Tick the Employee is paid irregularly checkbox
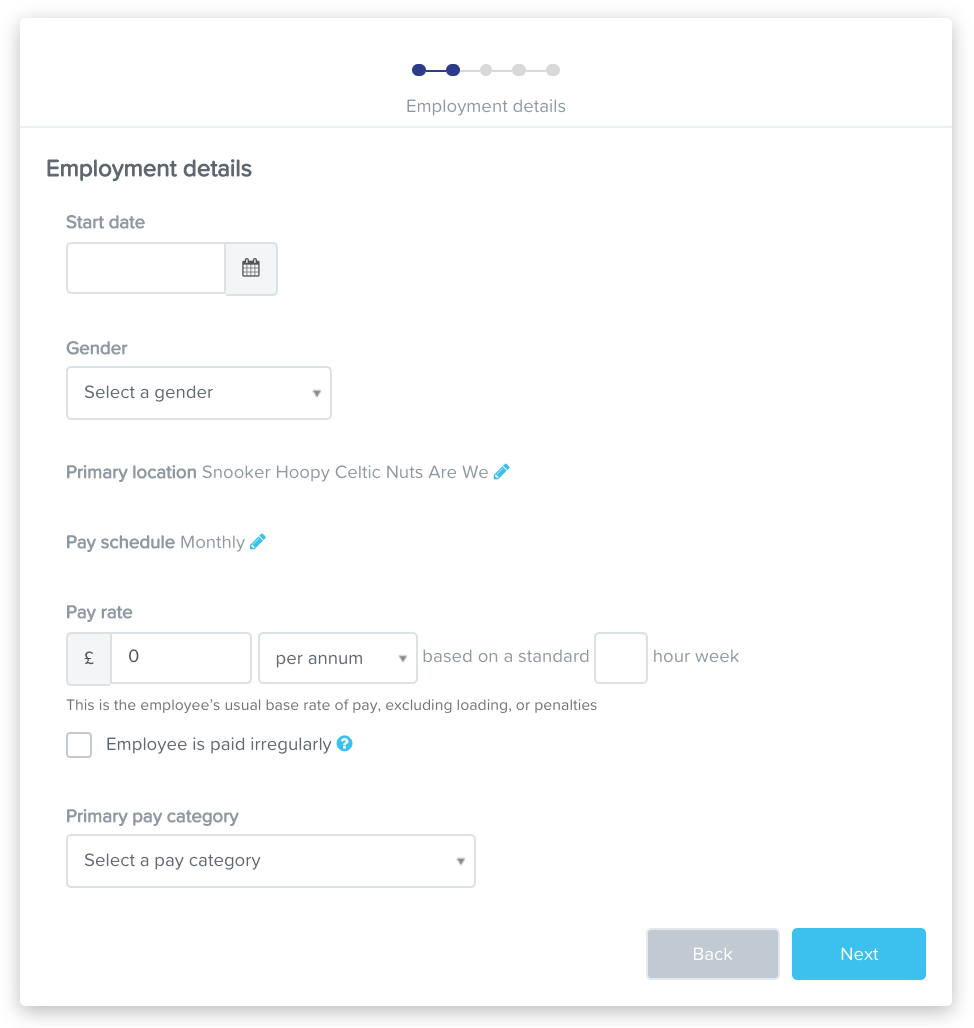 coord(79,745)
